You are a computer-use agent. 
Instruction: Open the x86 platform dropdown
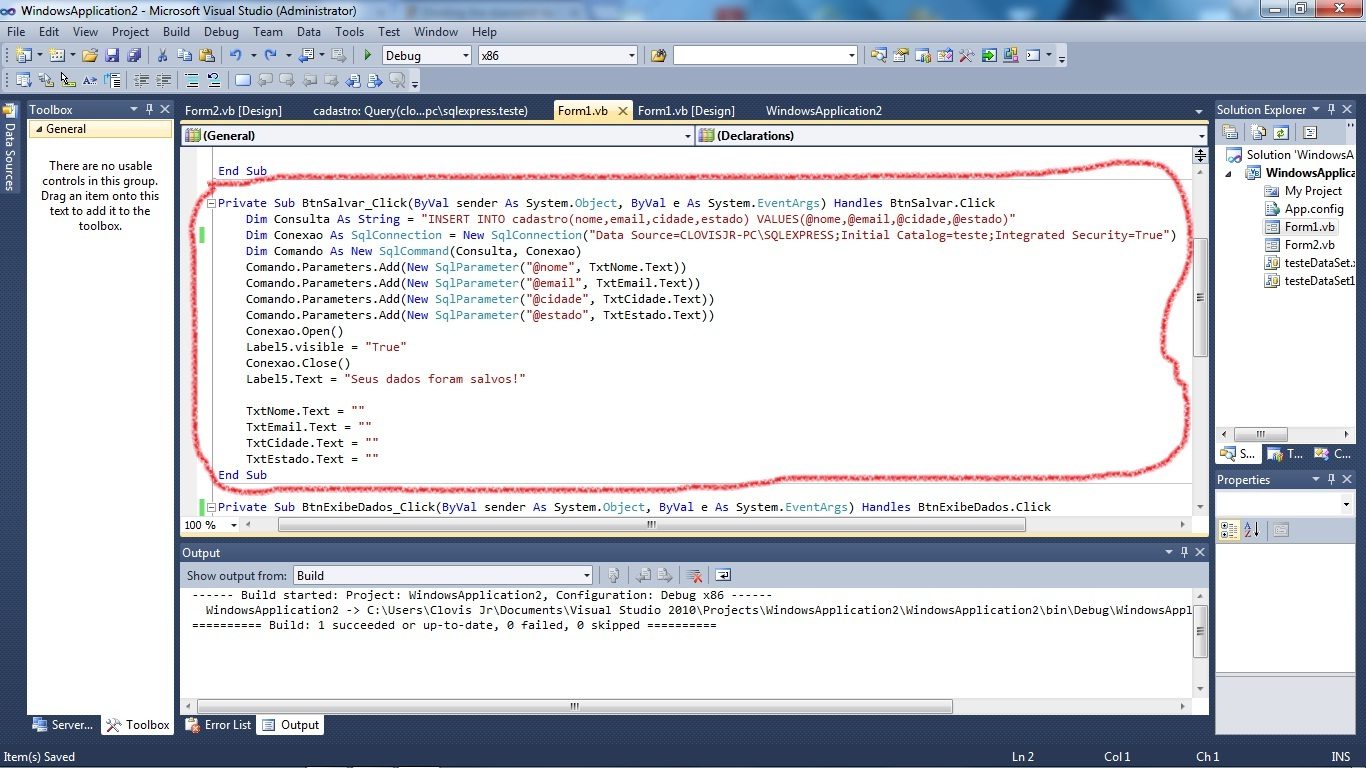point(631,56)
